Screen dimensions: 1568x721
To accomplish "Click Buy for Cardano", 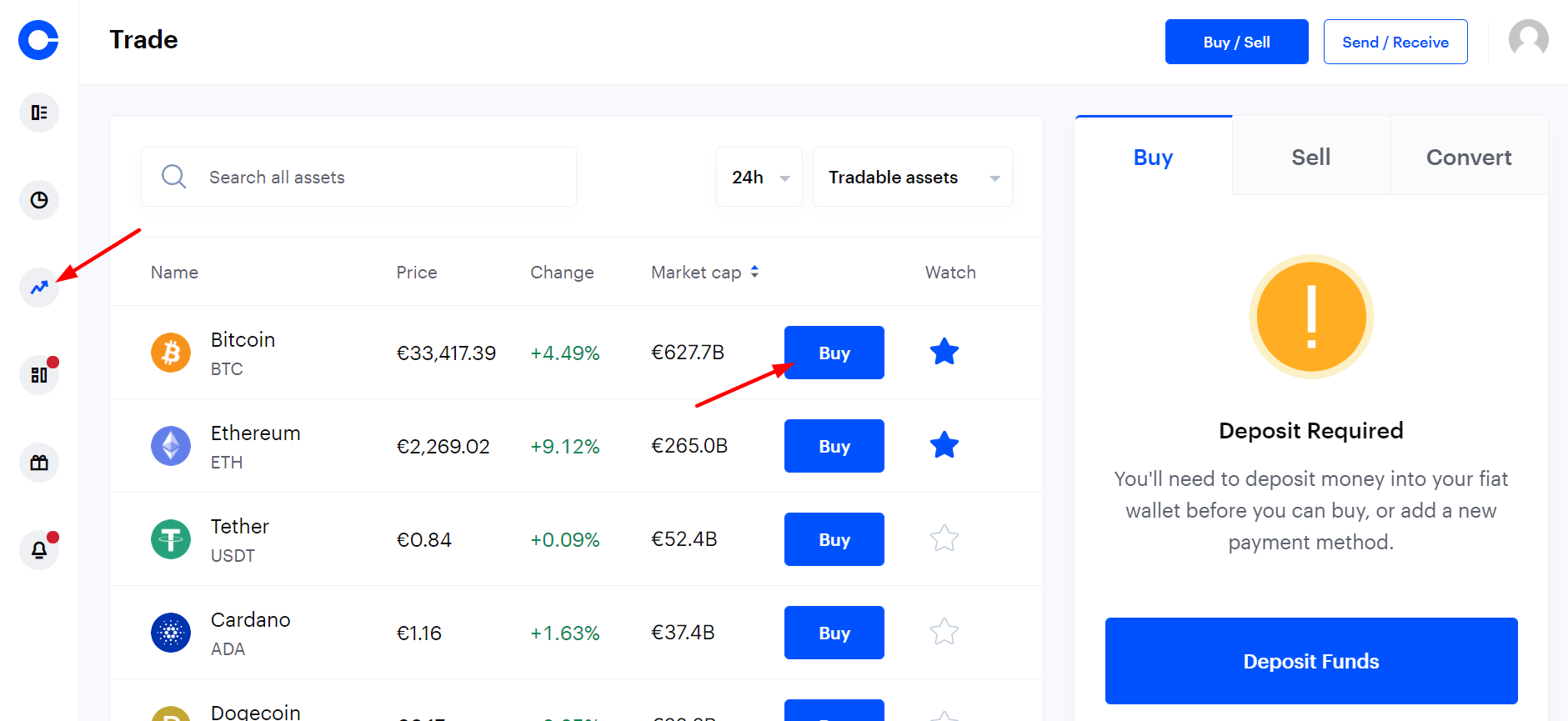I will 834,633.
